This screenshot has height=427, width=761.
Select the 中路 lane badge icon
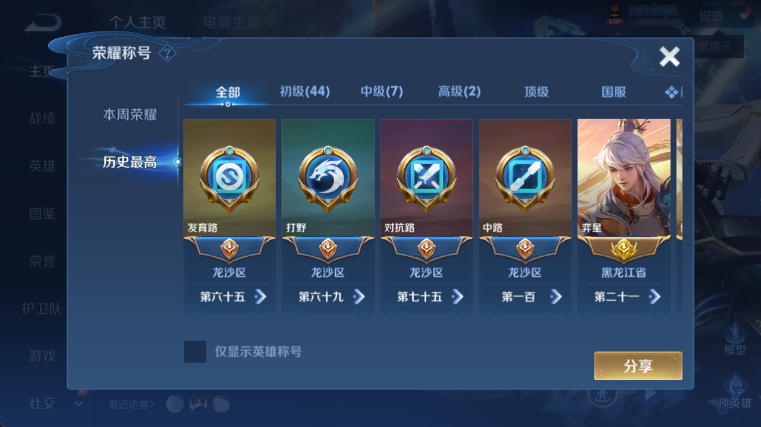coord(525,178)
